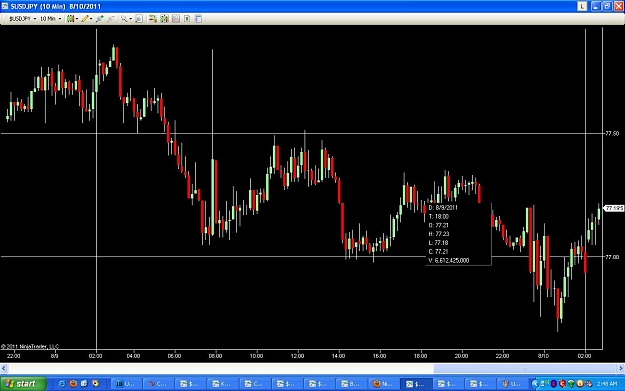Open the 10 Min interval dropdown
Viewport: 625px width, 391px height.
pos(50,19)
